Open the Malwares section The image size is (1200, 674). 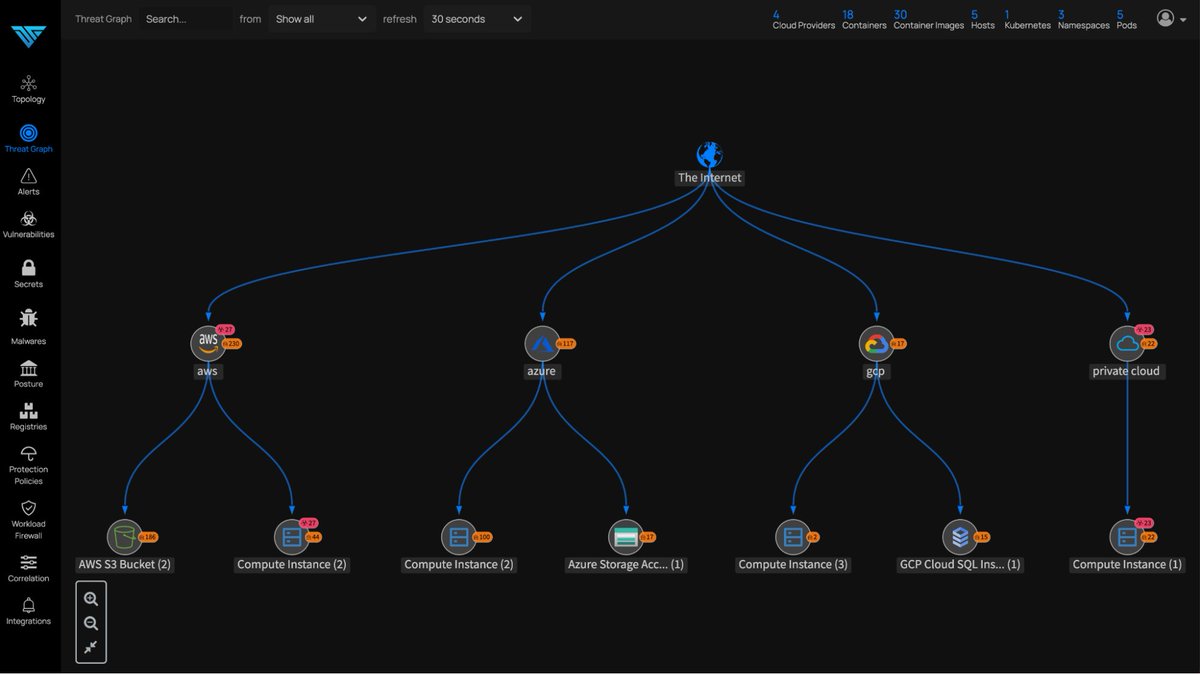28,328
